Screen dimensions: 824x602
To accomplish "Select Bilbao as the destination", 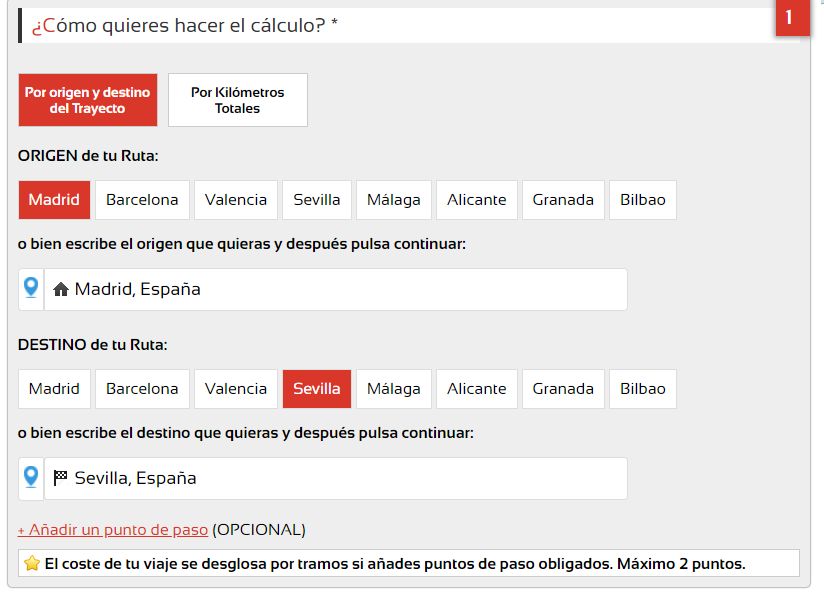I will point(642,389).
